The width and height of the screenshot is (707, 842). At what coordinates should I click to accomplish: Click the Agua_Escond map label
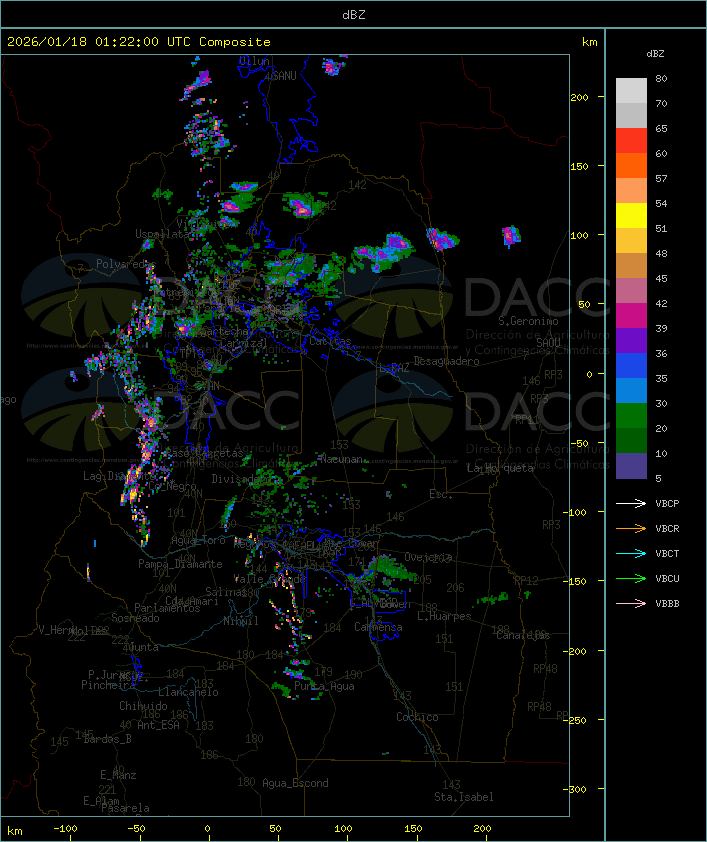[x=295, y=783]
